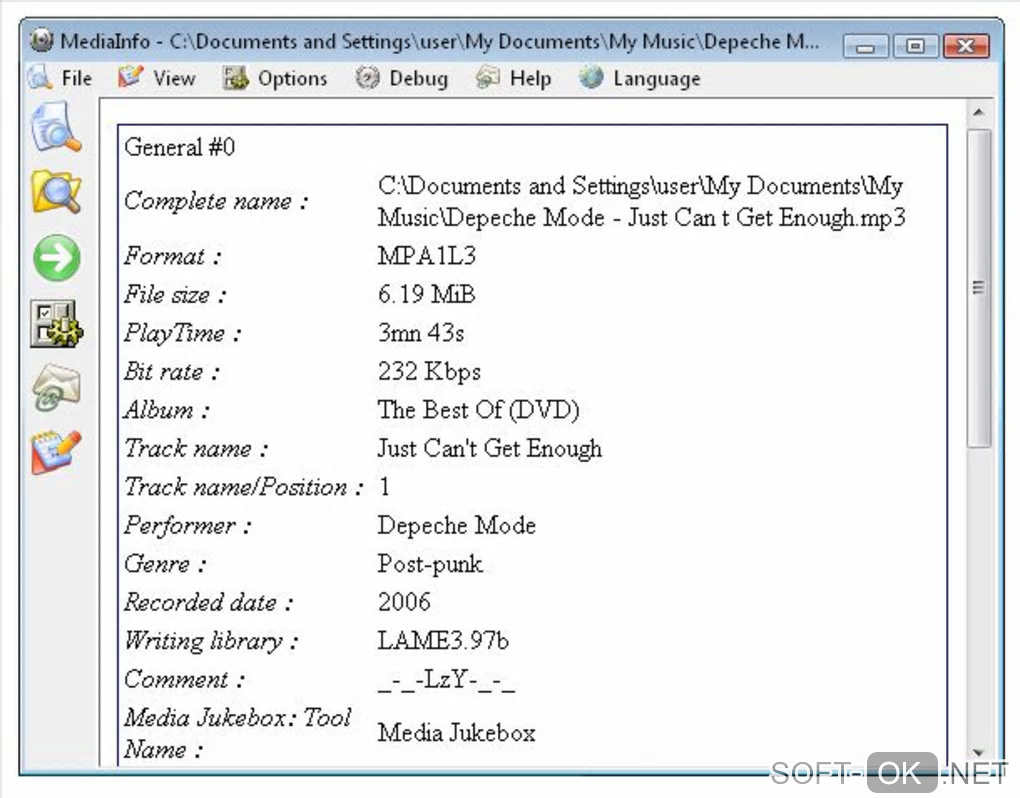Click the Album label
This screenshot has width=1020, height=798.
click(167, 410)
